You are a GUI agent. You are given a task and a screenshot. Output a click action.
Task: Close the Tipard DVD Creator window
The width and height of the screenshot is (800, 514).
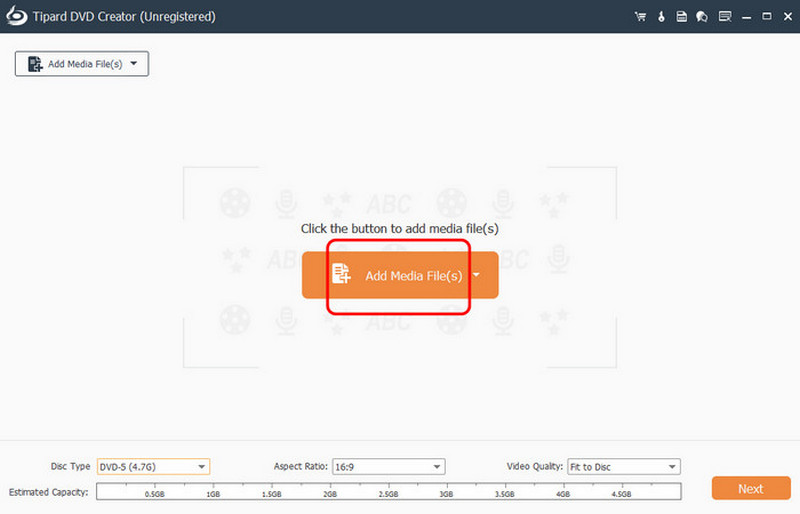pyautogui.click(x=788, y=17)
